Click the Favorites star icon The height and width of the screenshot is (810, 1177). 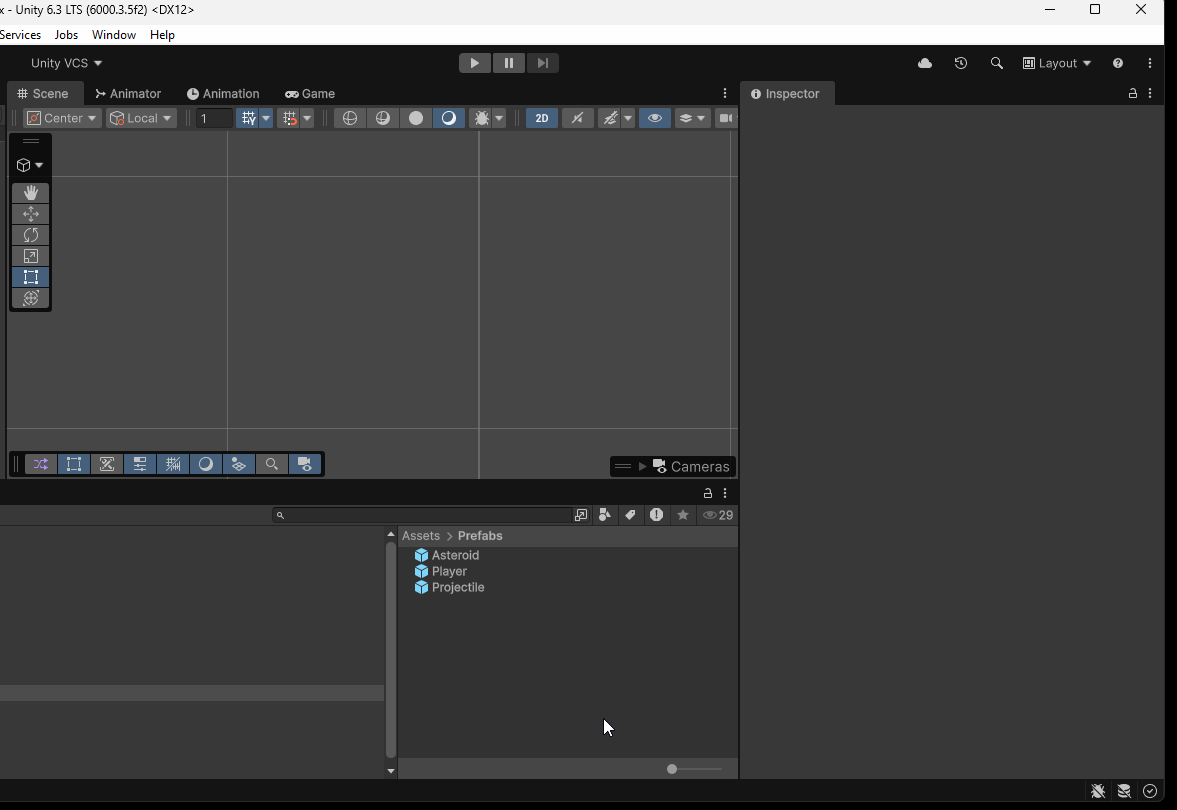[683, 515]
